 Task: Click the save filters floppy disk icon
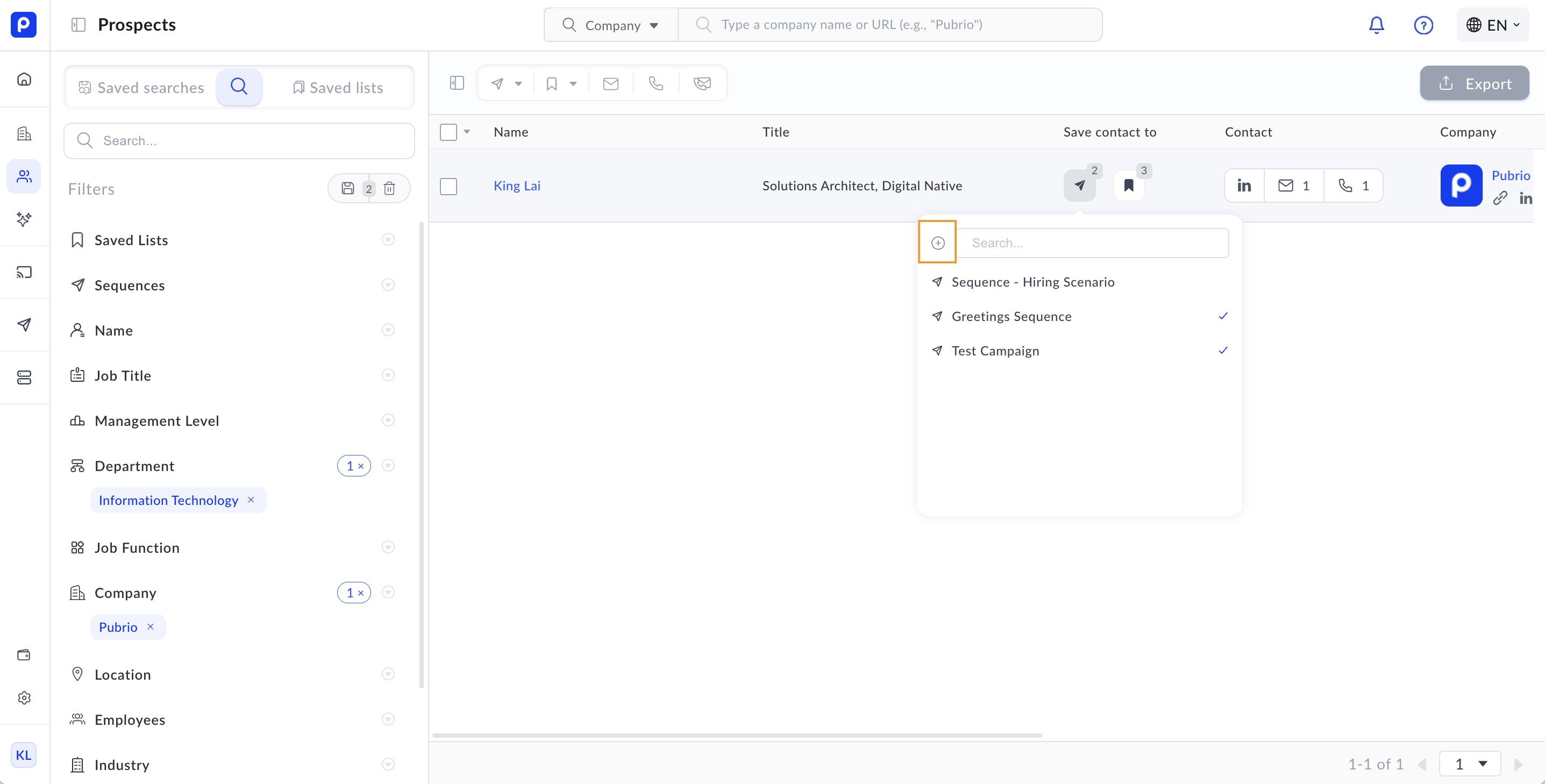pyautogui.click(x=348, y=188)
